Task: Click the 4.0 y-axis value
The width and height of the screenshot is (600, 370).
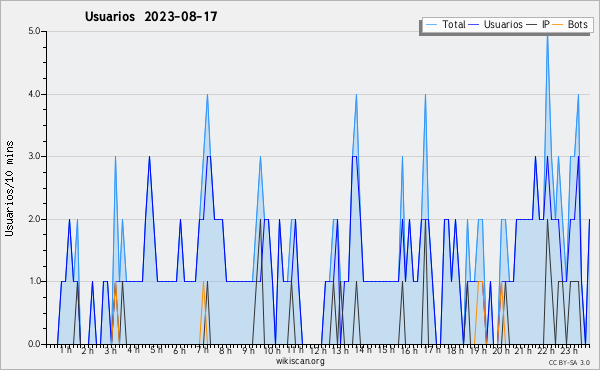Action: [x=34, y=94]
